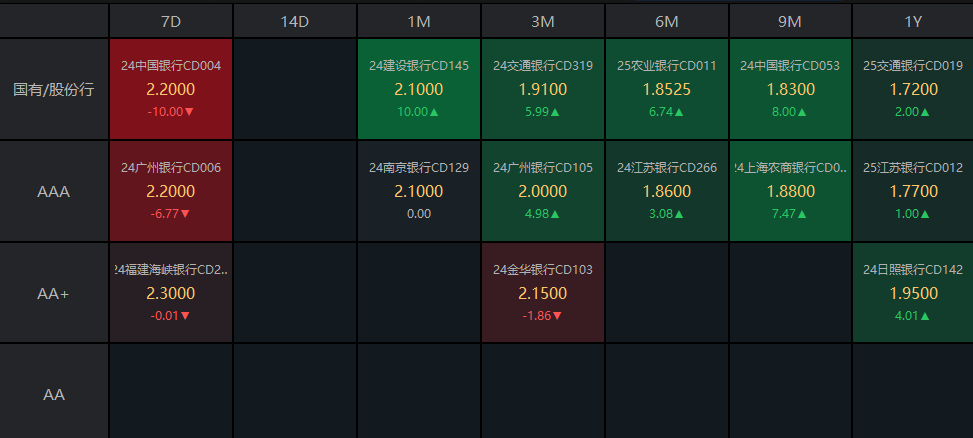Image resolution: width=973 pixels, height=438 pixels.
Task: Choose the 3M column header
Action: [x=542, y=20]
